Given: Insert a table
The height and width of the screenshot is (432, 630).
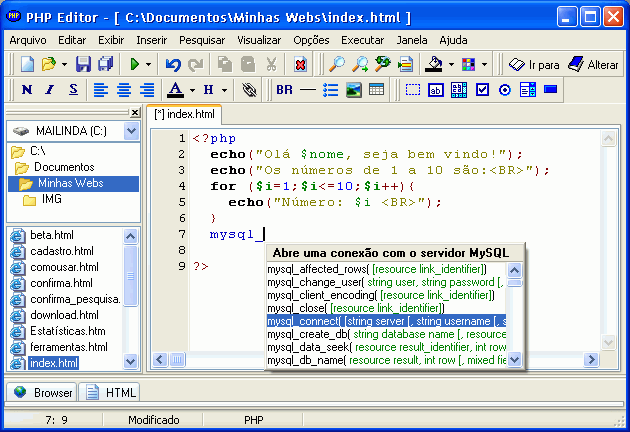Looking at the screenshot, I should pyautogui.click(x=376, y=89).
